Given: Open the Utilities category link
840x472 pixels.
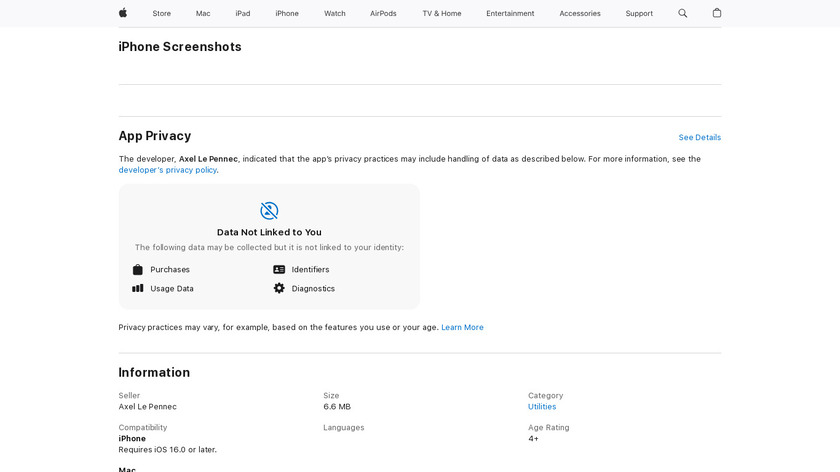Looking at the screenshot, I should pyautogui.click(x=542, y=407).
